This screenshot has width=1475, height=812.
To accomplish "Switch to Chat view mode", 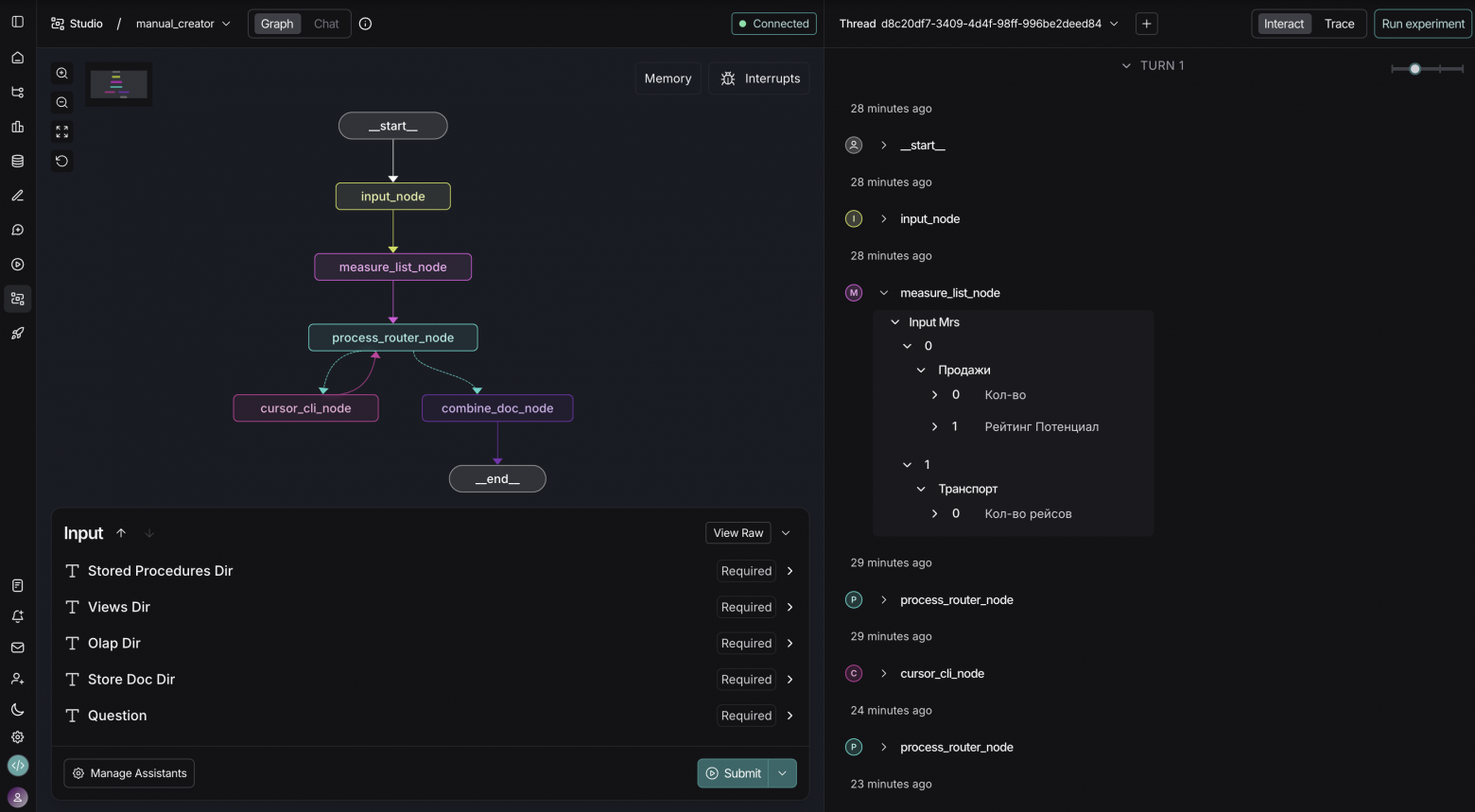I will 326,24.
